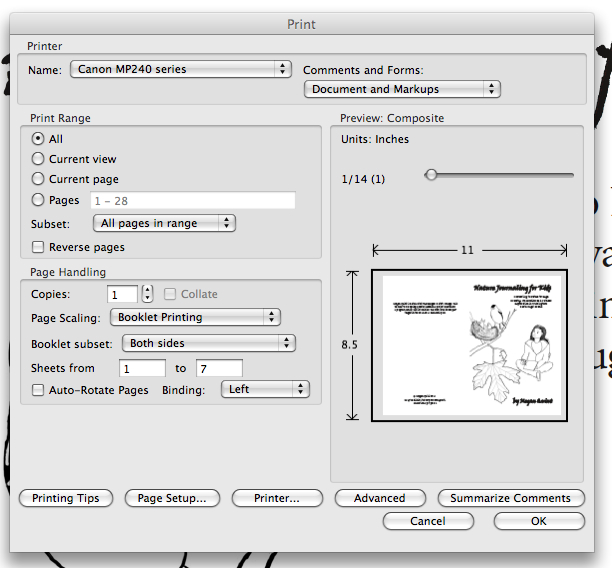The height and width of the screenshot is (568, 612).
Task: Open the Advanced print settings
Action: click(380, 498)
